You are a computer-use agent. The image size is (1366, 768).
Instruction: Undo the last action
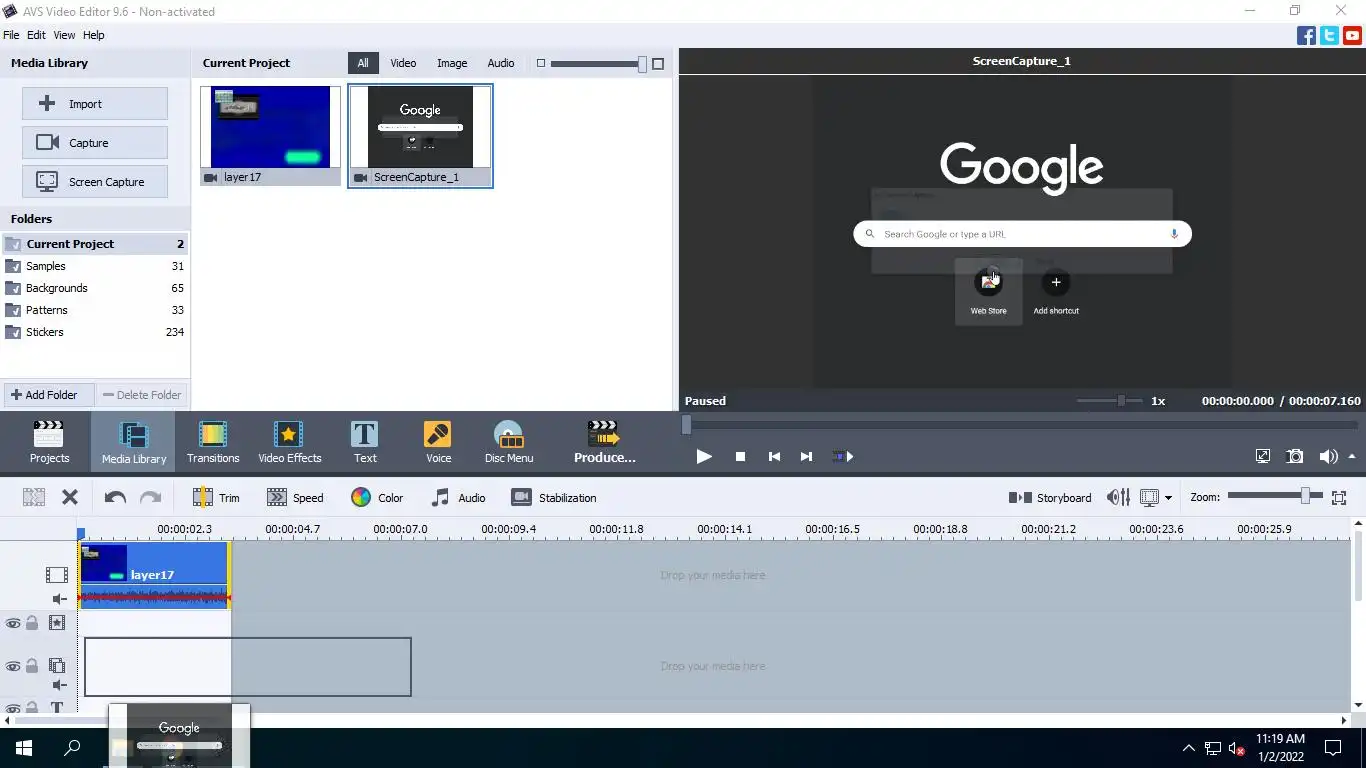(115, 497)
